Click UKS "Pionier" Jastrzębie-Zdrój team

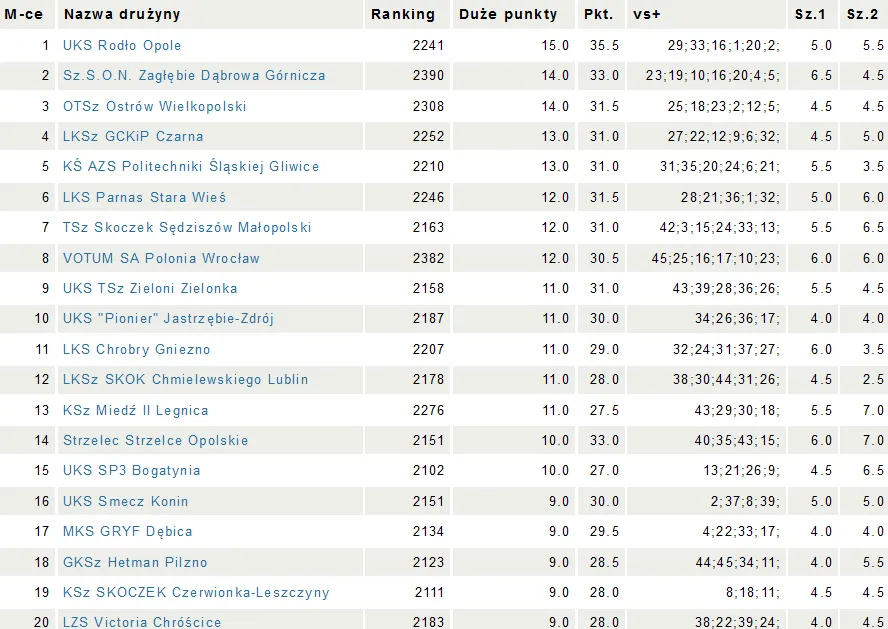(168, 319)
